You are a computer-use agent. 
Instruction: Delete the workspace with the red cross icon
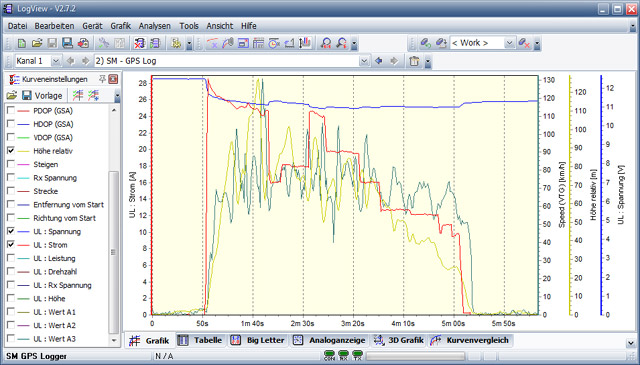coord(524,43)
